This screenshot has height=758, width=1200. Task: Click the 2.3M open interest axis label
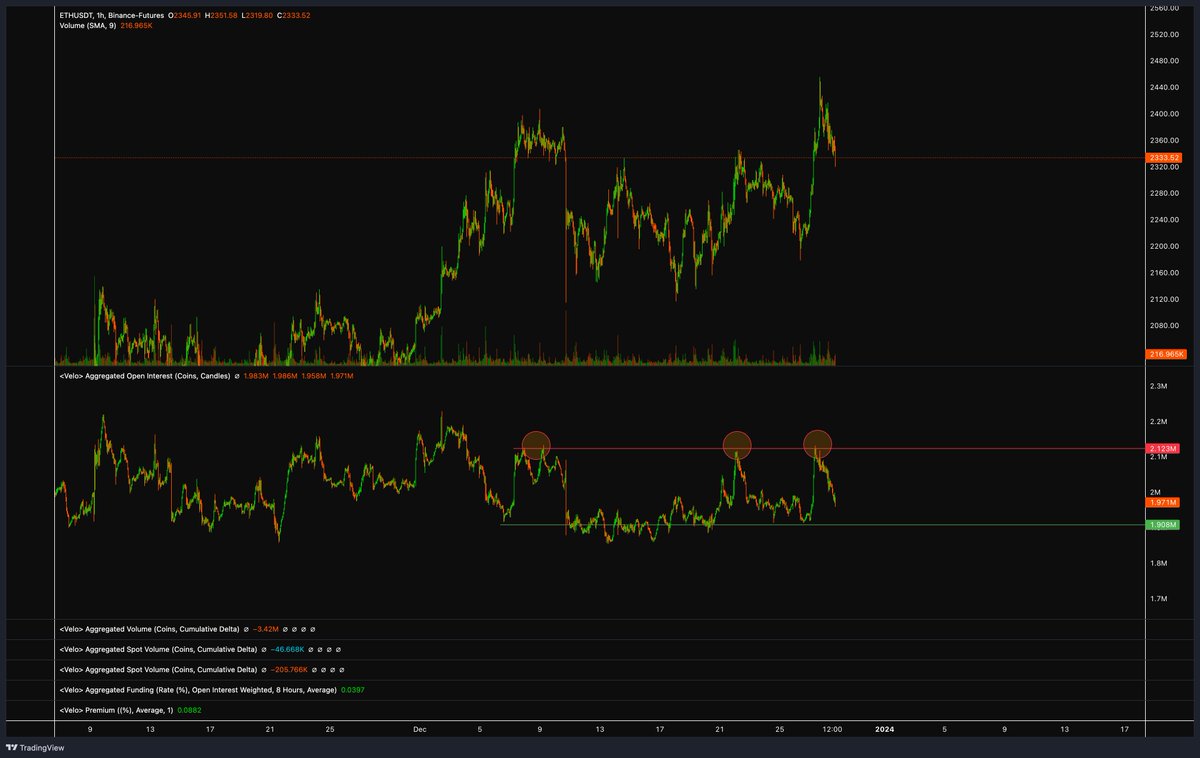(x=1159, y=386)
